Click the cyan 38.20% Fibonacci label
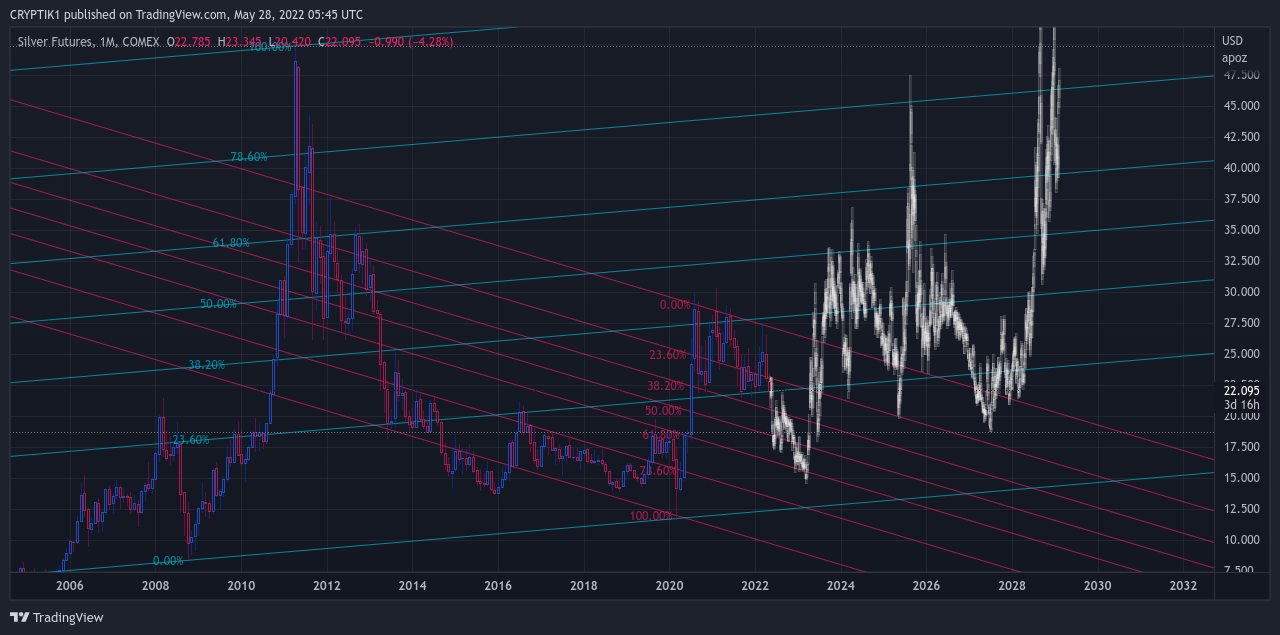1280x635 pixels. 207,365
